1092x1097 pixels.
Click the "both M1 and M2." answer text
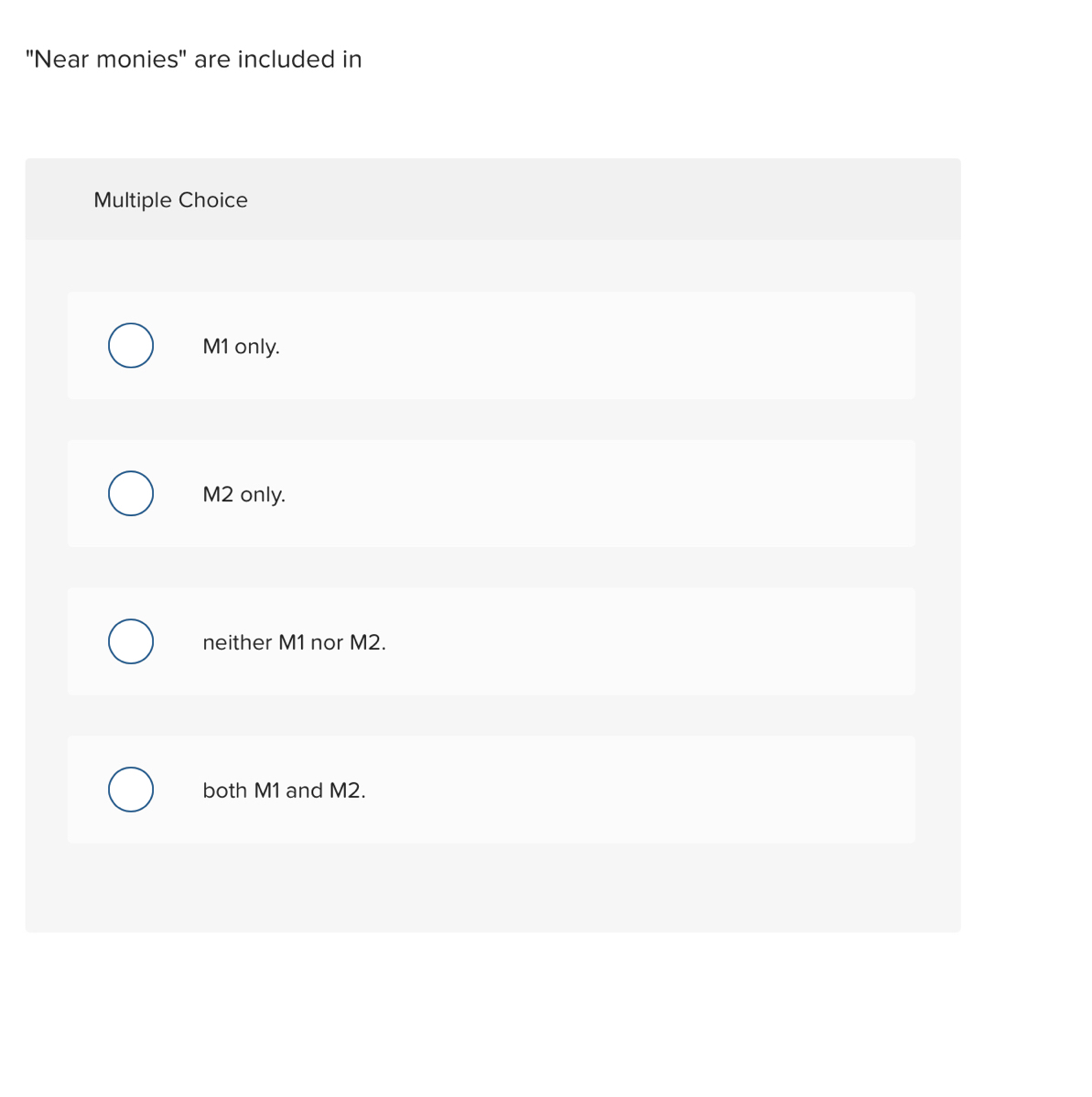[284, 790]
